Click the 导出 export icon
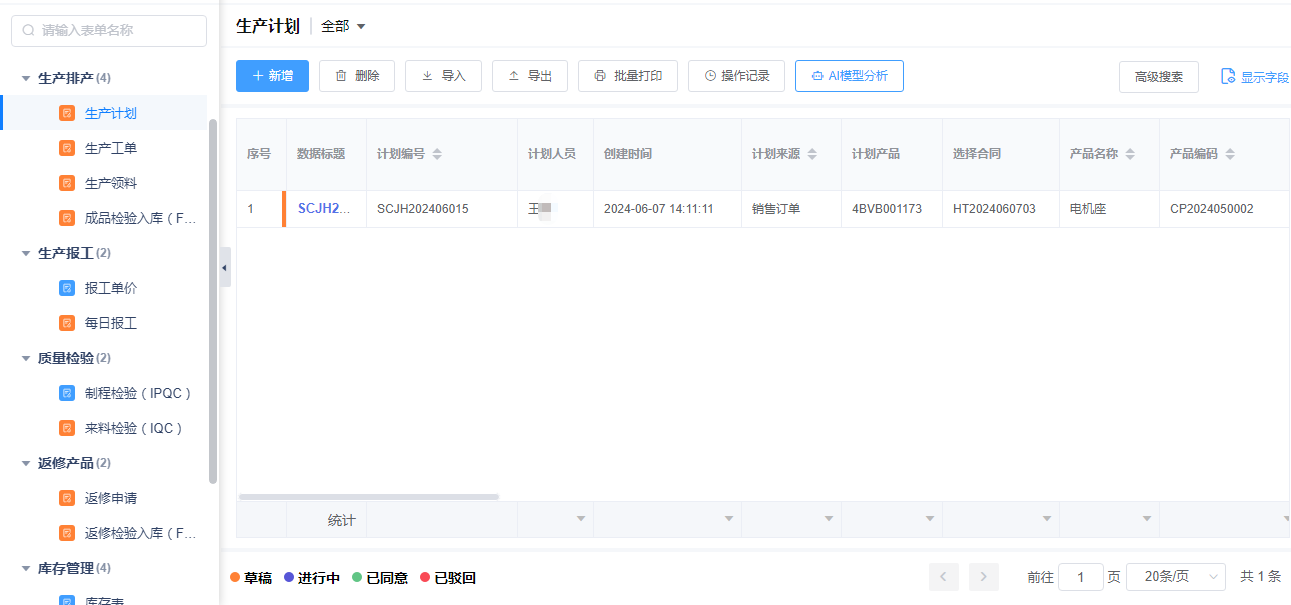This screenshot has width=1291, height=605. pyautogui.click(x=512, y=75)
